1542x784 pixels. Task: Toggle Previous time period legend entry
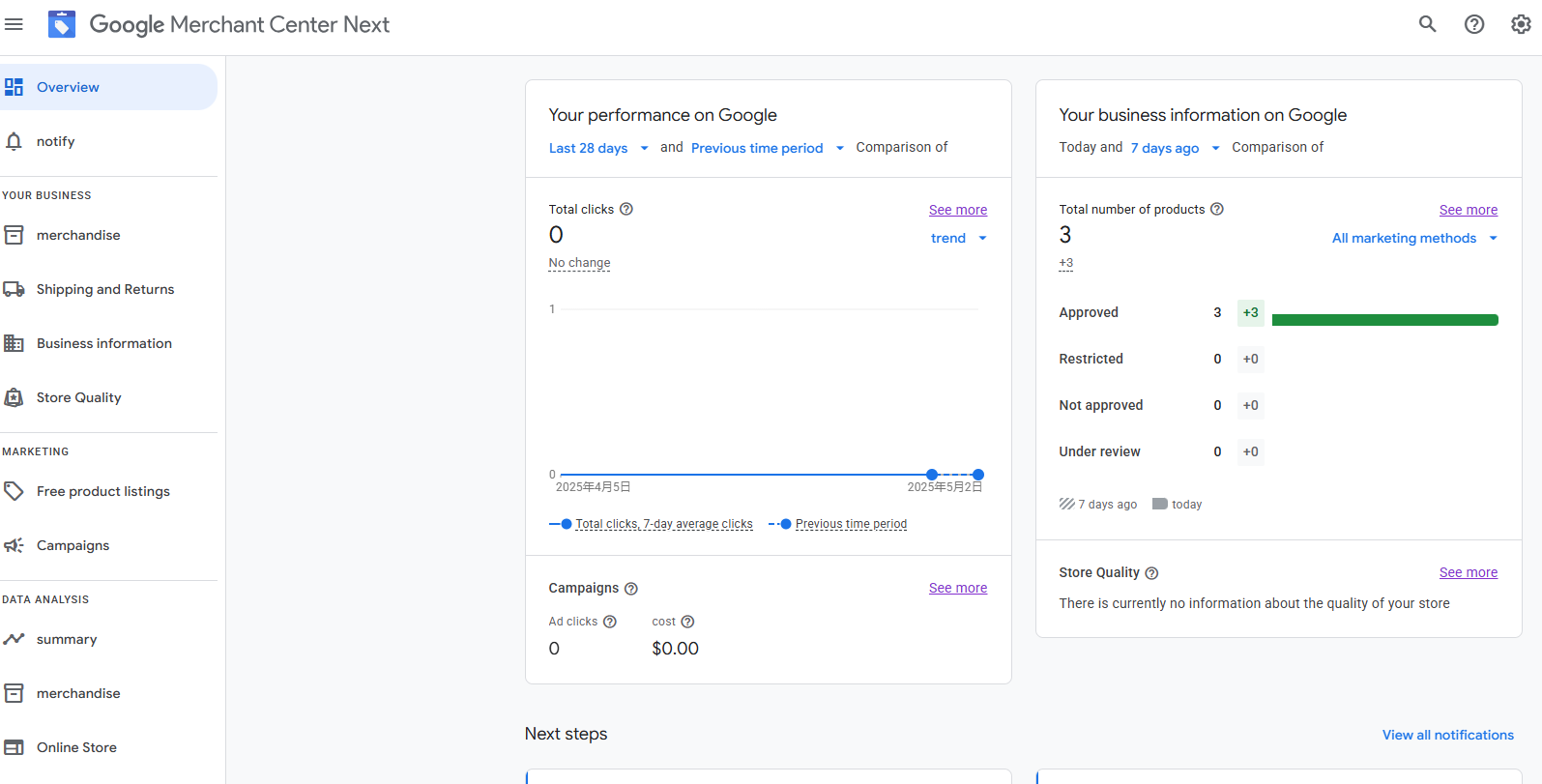click(838, 524)
